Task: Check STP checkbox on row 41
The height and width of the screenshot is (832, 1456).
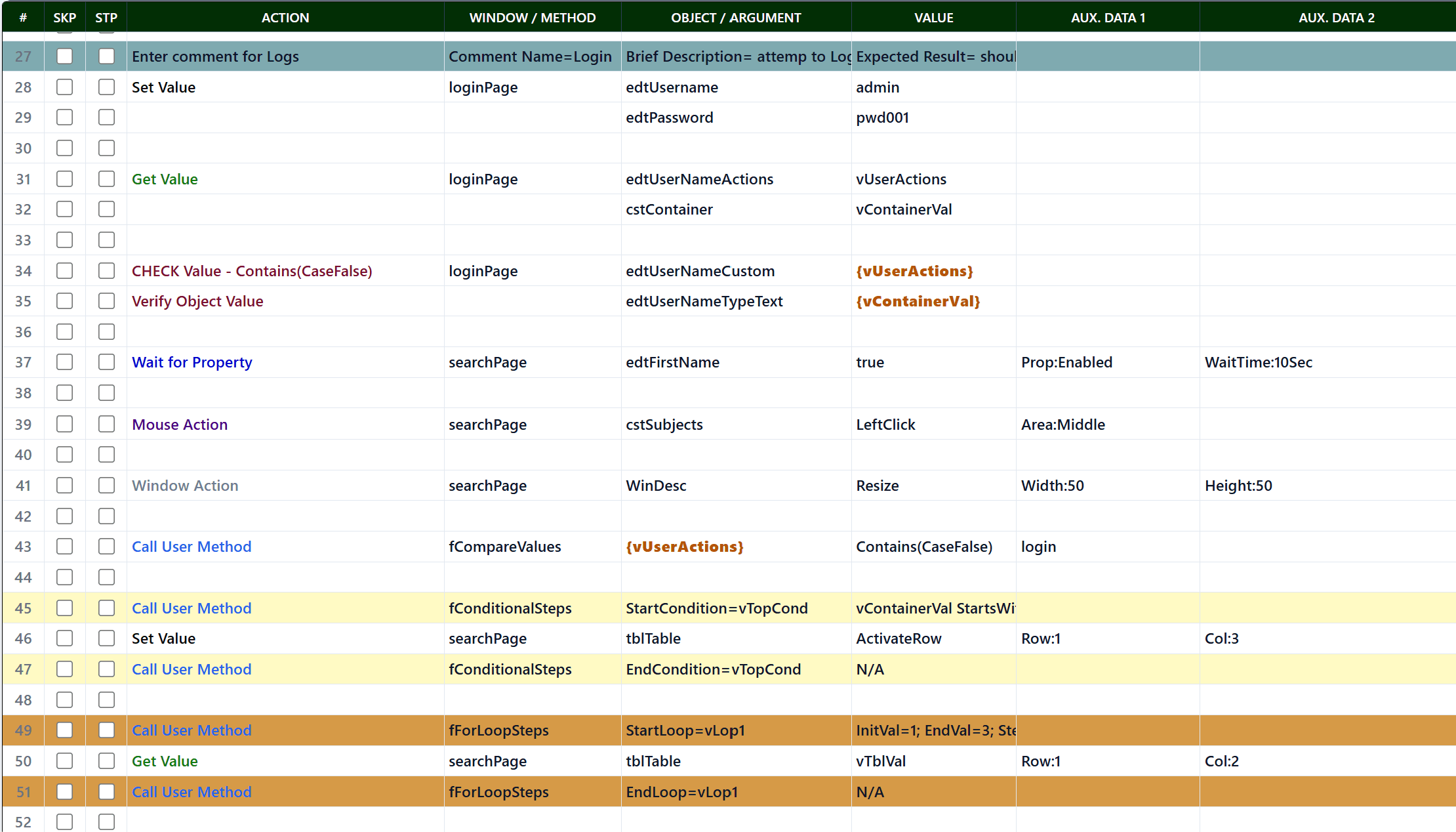Action: point(106,485)
